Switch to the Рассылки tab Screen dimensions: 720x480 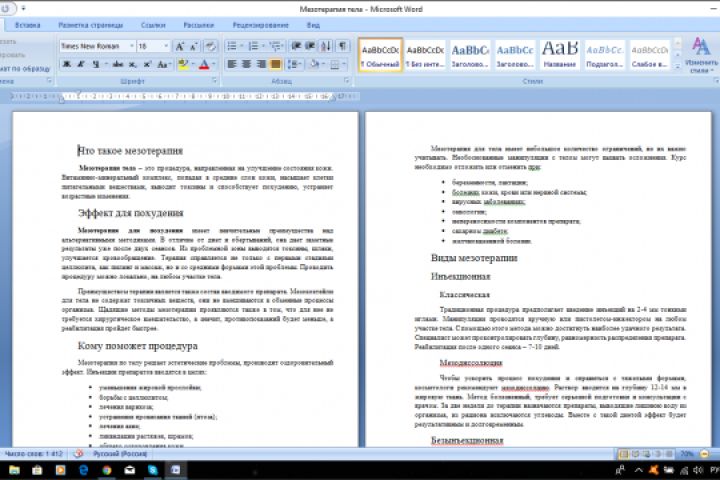199,25
